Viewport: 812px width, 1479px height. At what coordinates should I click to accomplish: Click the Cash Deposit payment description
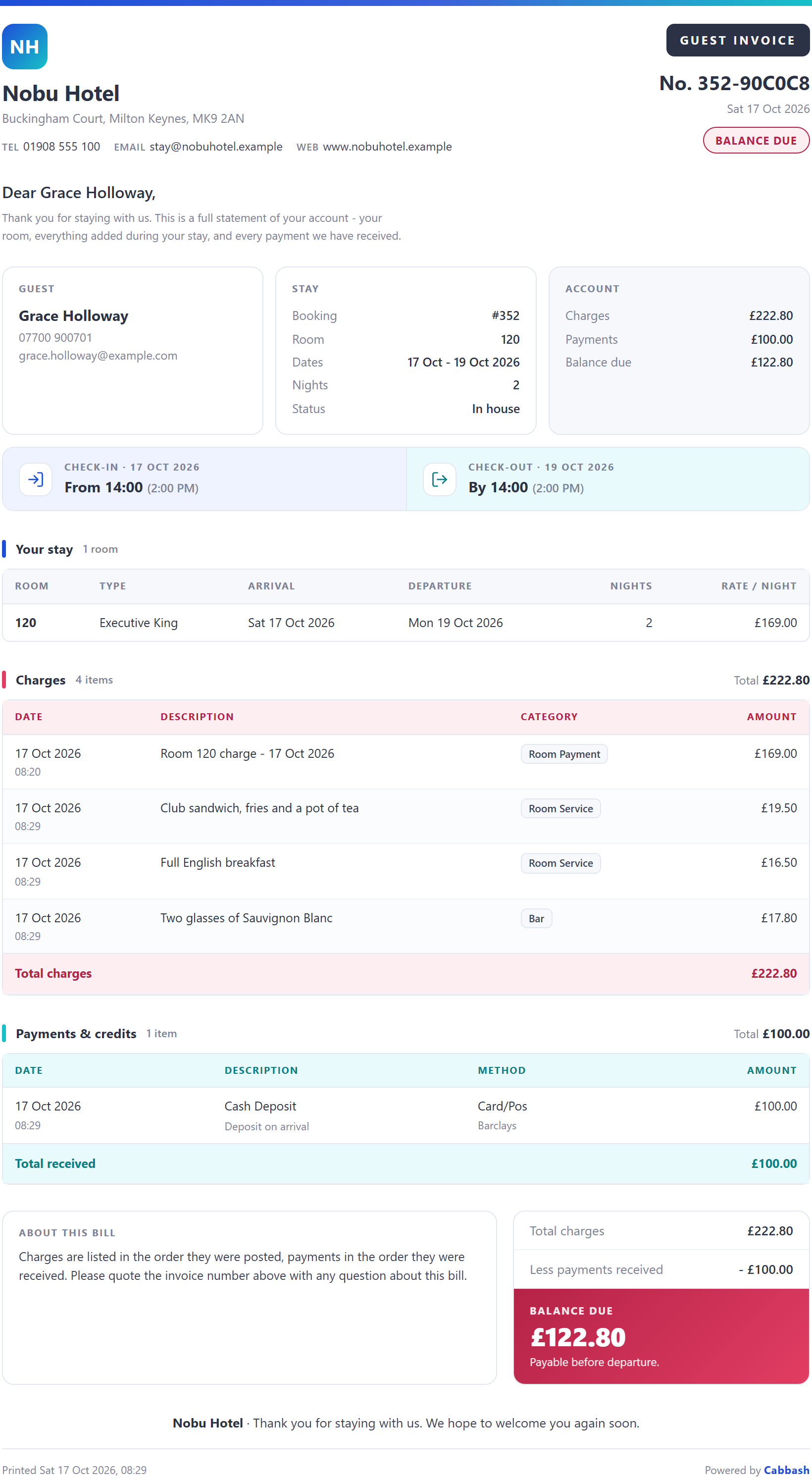tap(260, 1107)
